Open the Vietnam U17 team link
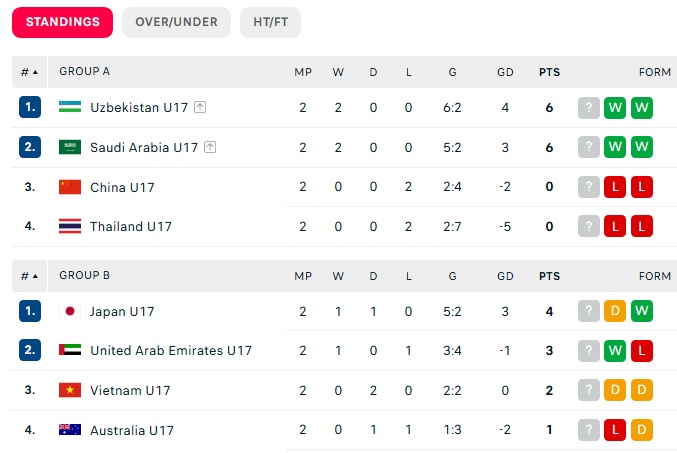 [x=130, y=391]
